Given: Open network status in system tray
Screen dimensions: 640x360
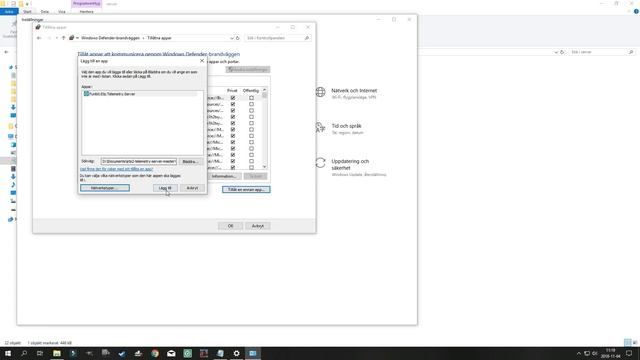Looking at the screenshot, I should coord(587,353).
